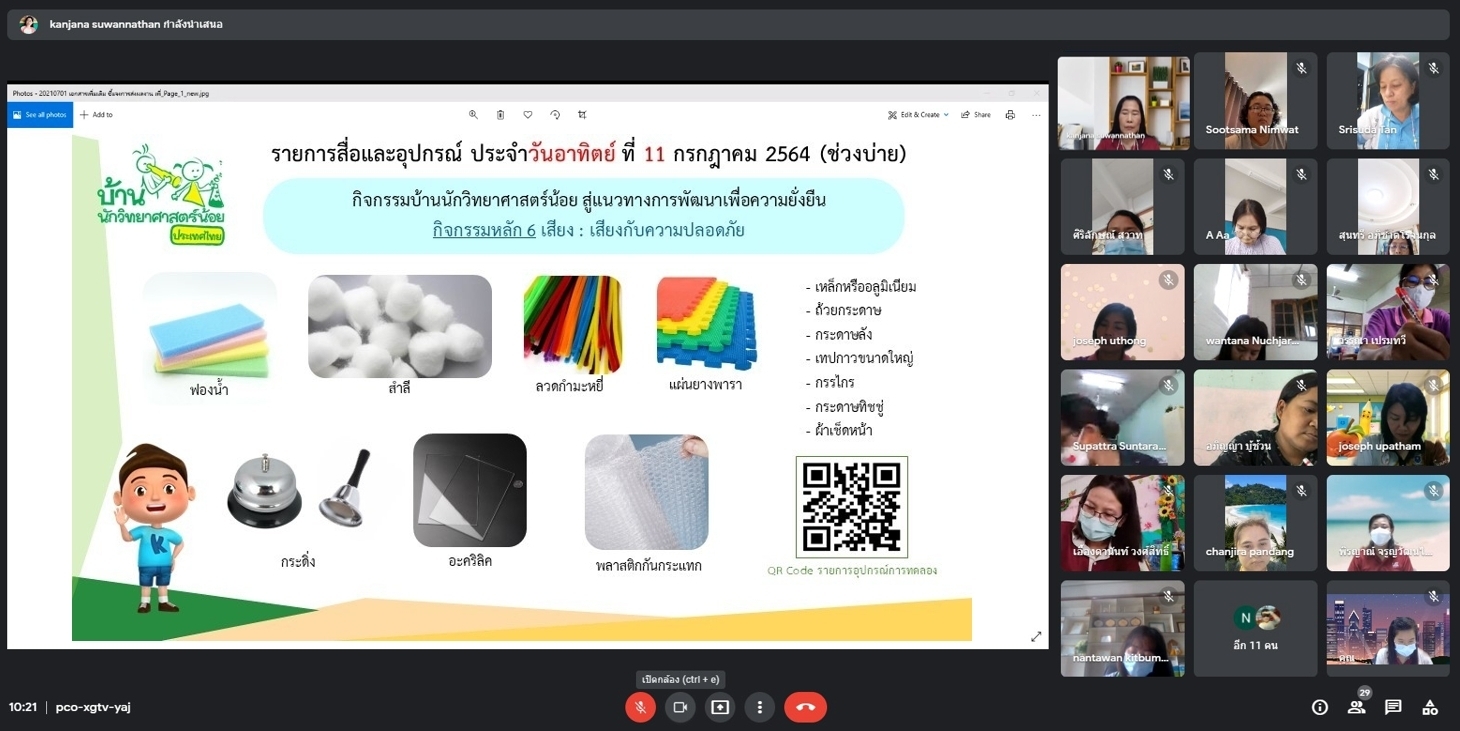This screenshot has width=1460, height=731.
Task: Click Add to in Photos toolbar
Action: click(96, 115)
